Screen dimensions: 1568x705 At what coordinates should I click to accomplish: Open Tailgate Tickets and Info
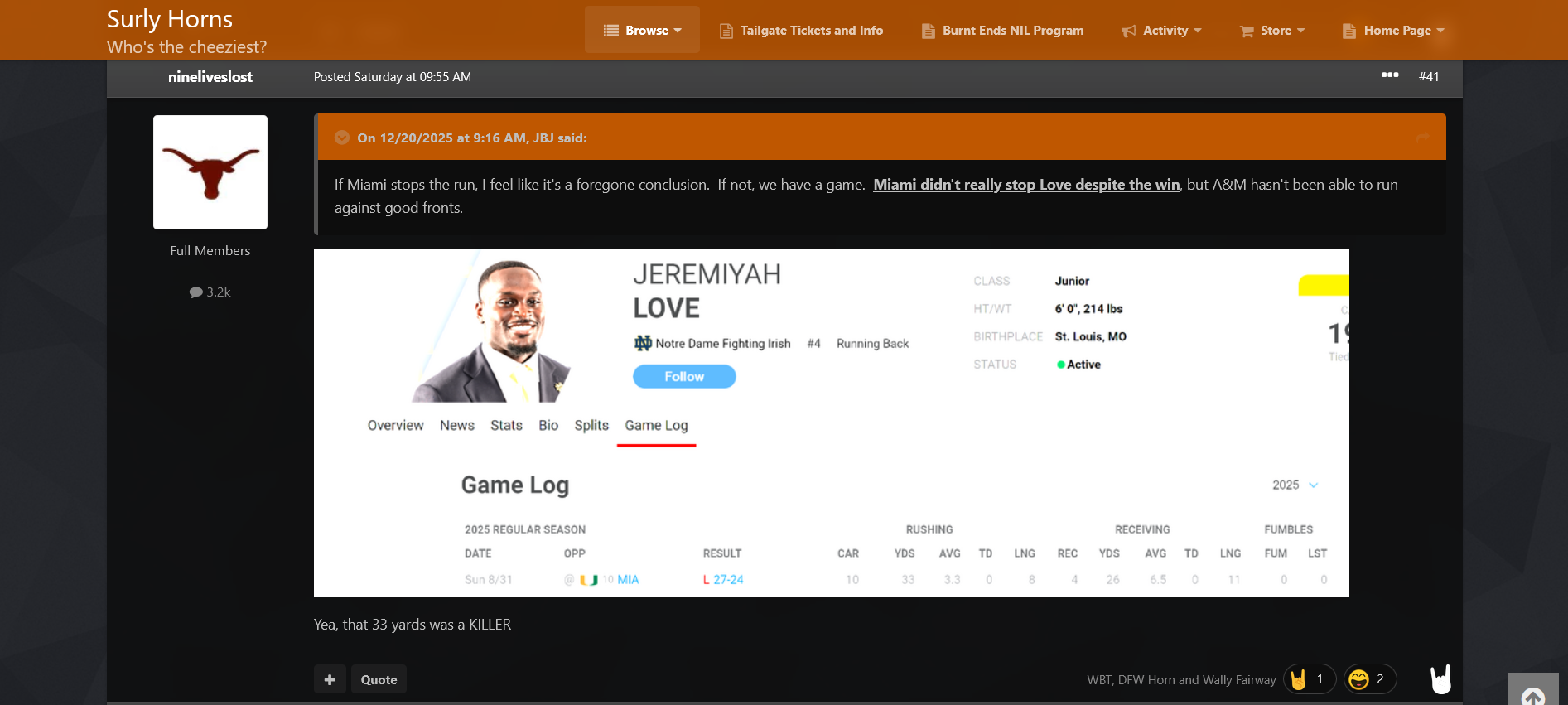point(801,31)
